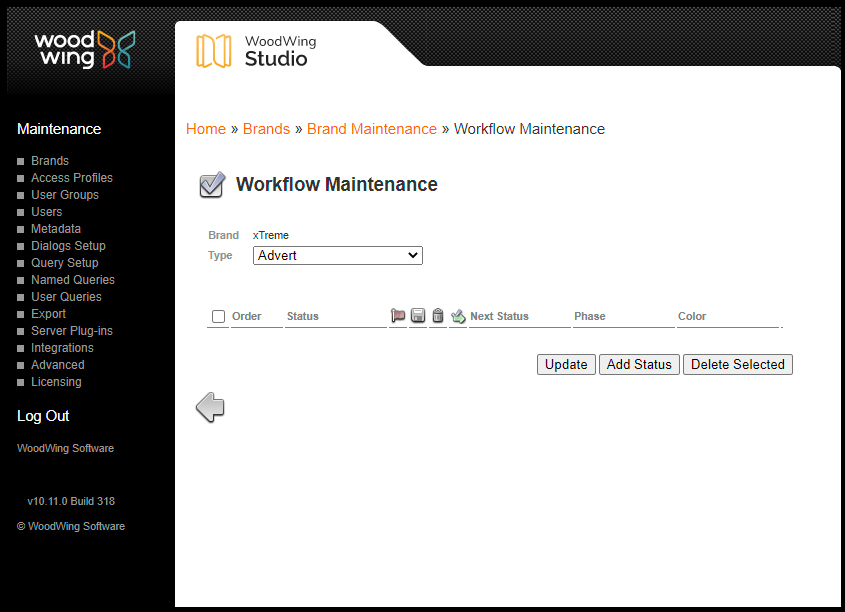This screenshot has width=845, height=612.
Task: Click the Color column header
Action: click(692, 316)
